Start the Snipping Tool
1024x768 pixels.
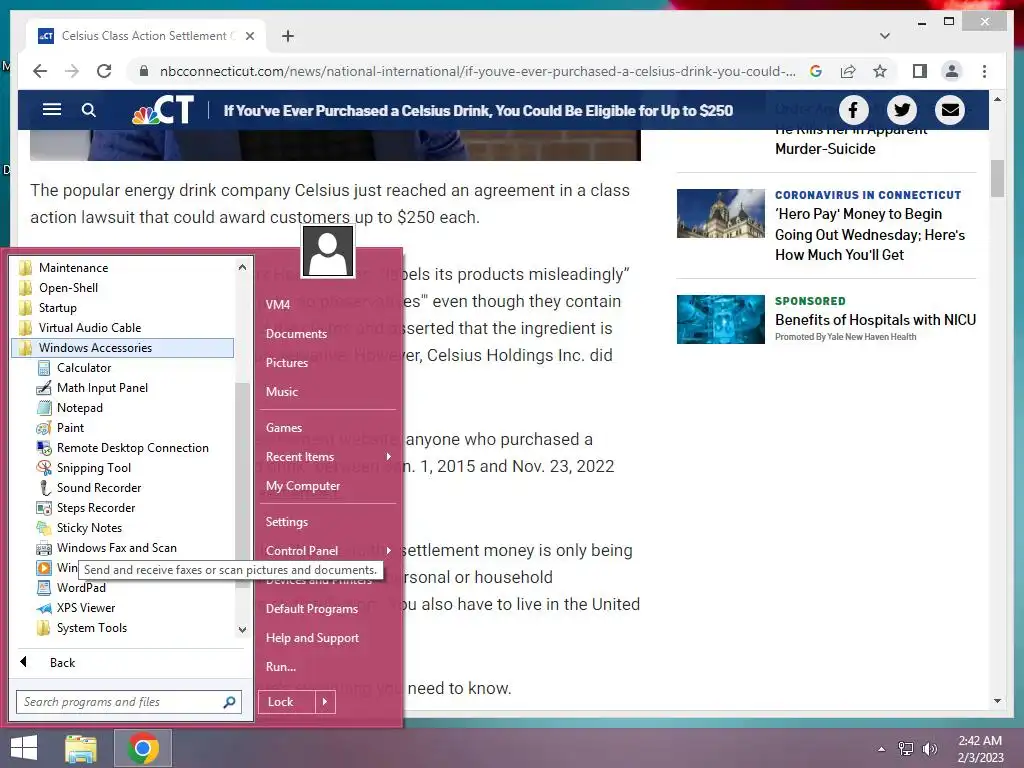point(93,468)
